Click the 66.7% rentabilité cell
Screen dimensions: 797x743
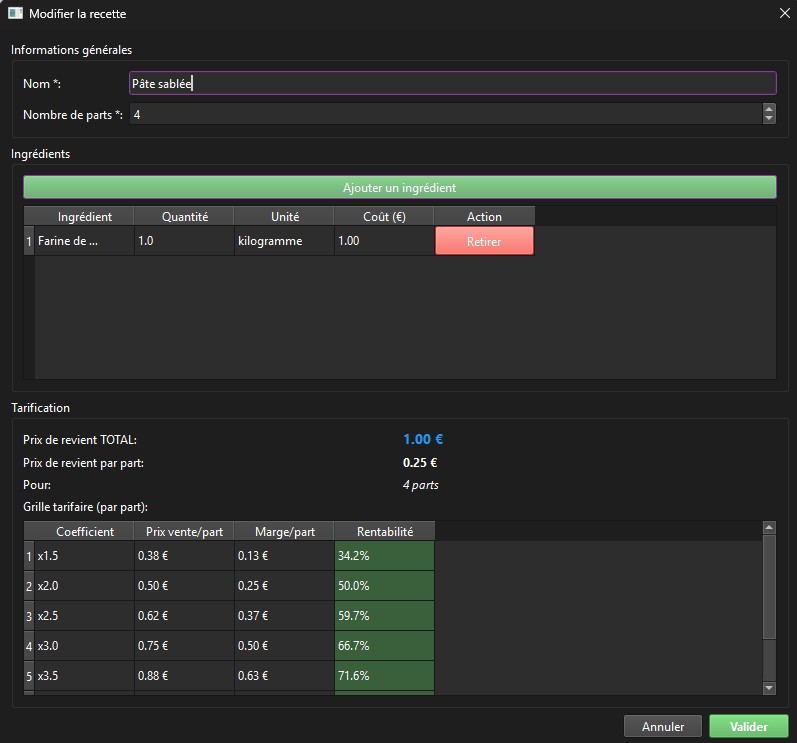tap(384, 645)
